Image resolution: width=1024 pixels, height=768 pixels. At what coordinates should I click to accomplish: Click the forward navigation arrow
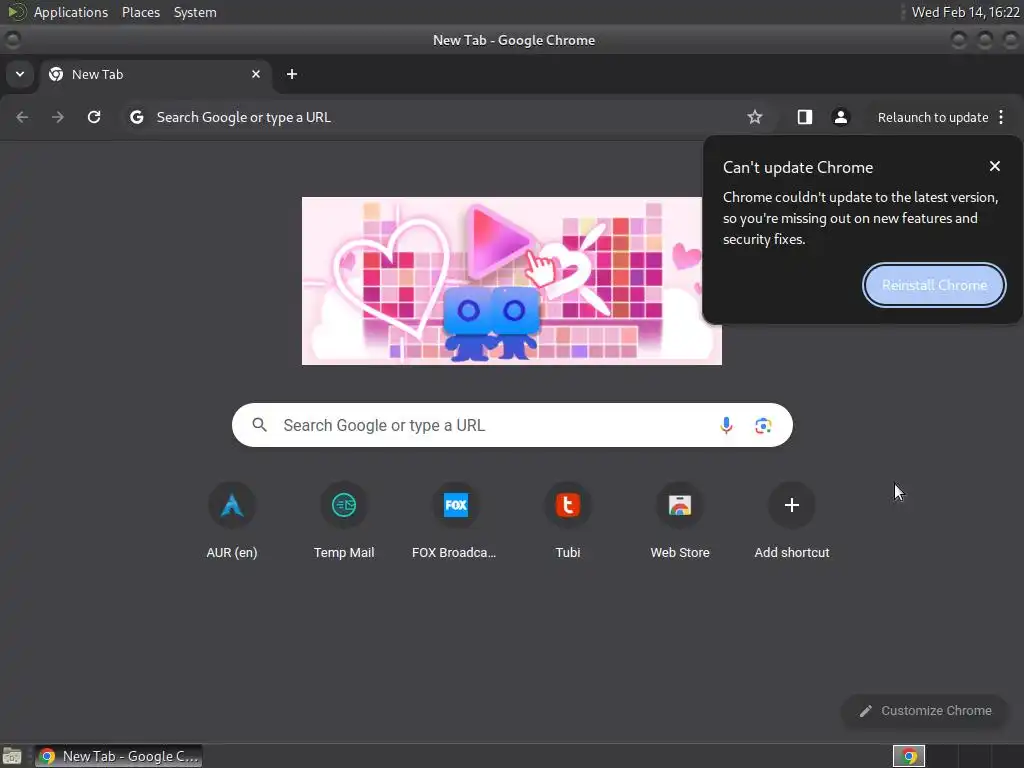point(58,117)
